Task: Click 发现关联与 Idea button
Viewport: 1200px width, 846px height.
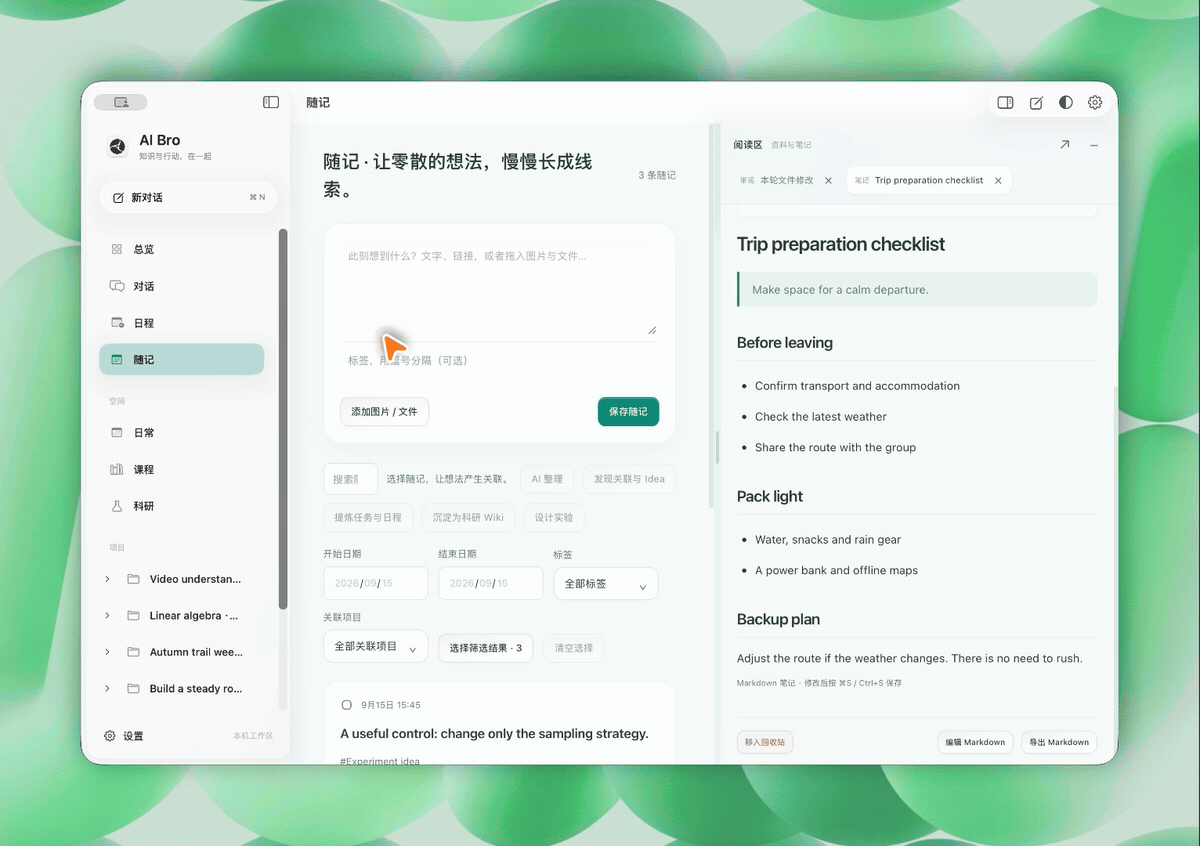Action: (629, 479)
